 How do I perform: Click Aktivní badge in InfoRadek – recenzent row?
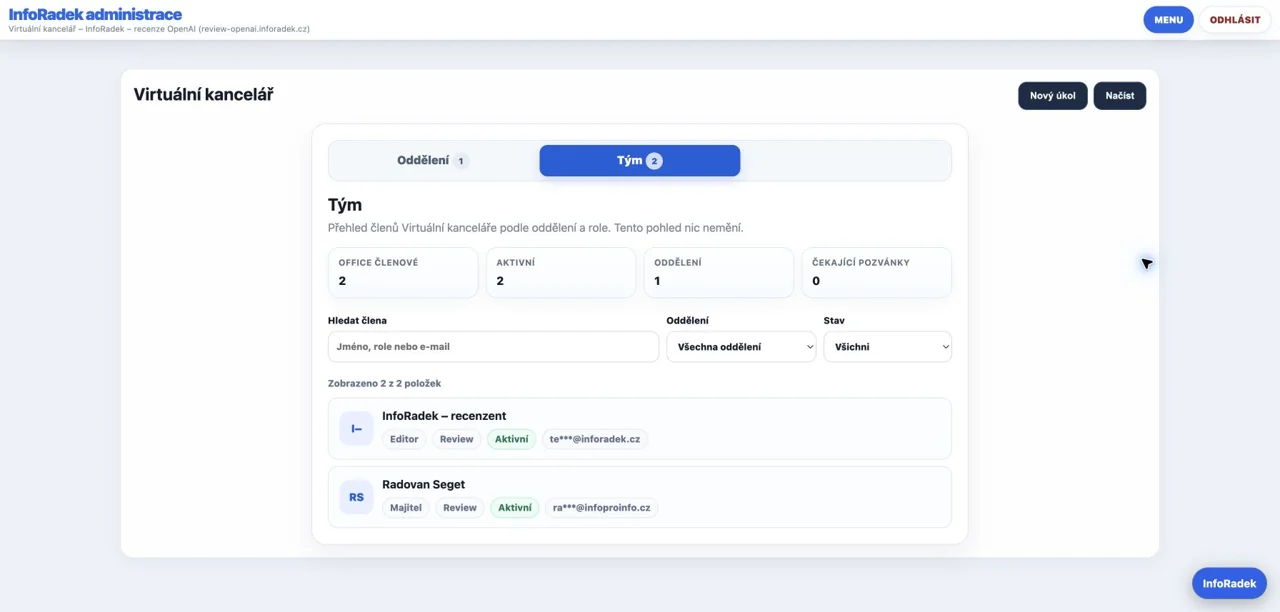512,439
